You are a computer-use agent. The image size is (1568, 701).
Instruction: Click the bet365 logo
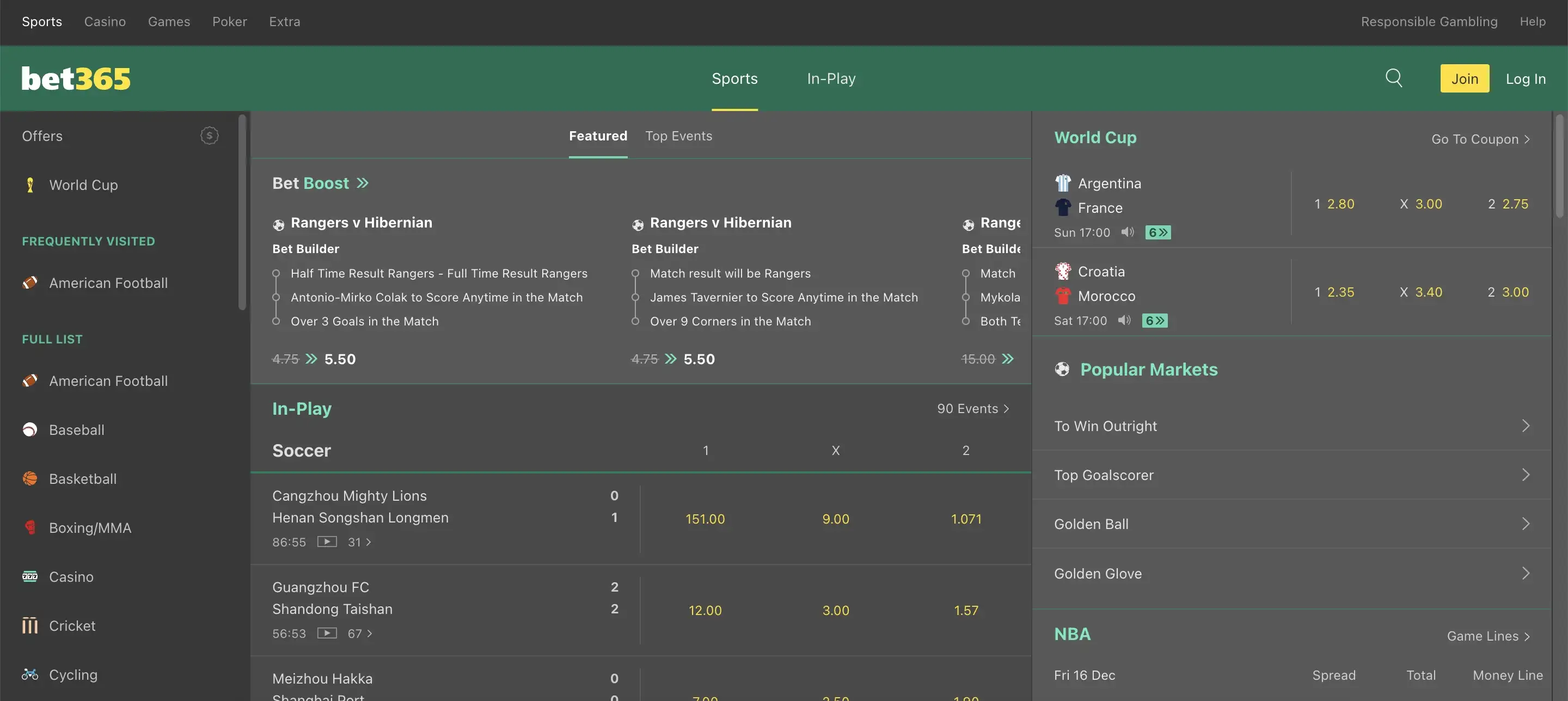point(76,78)
